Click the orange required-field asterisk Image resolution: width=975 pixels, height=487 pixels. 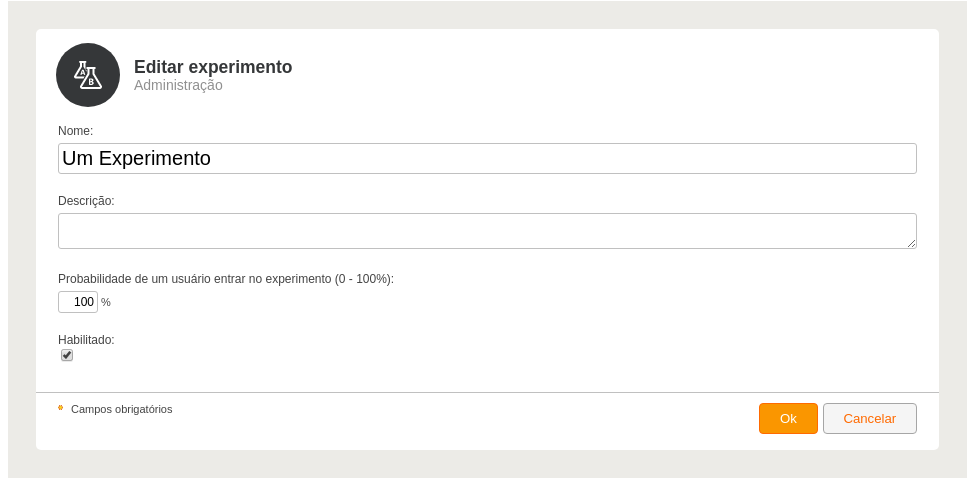pyautogui.click(x=61, y=408)
